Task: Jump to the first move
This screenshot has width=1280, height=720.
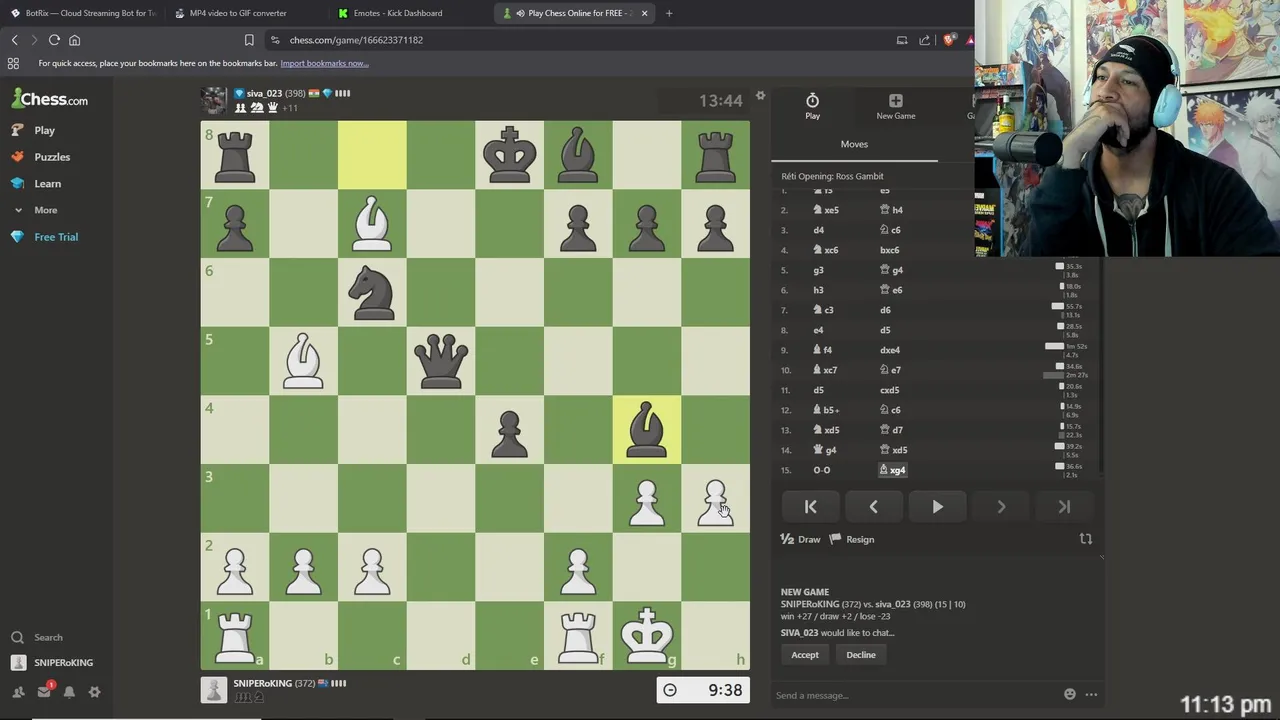Action: click(810, 507)
